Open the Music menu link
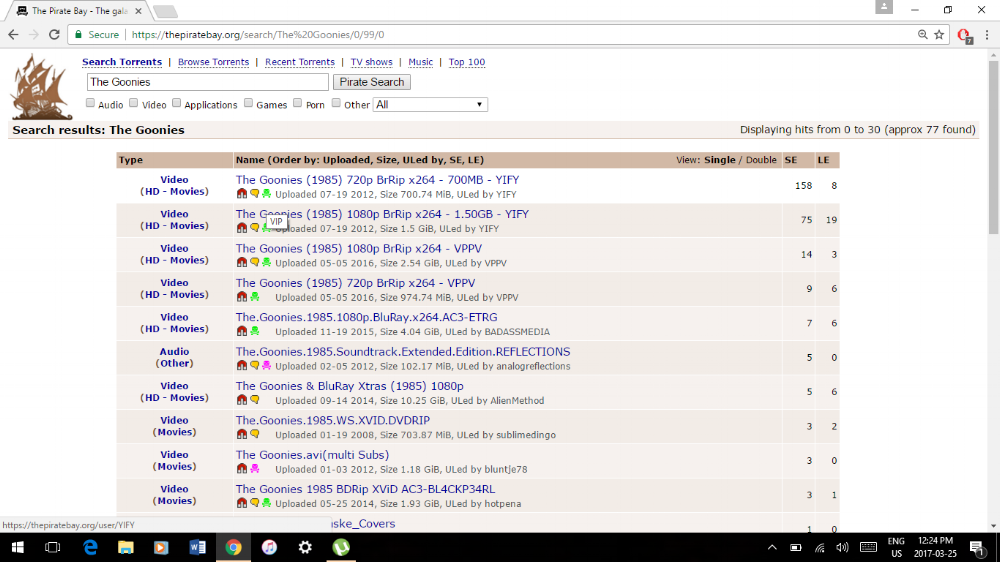 pos(420,62)
